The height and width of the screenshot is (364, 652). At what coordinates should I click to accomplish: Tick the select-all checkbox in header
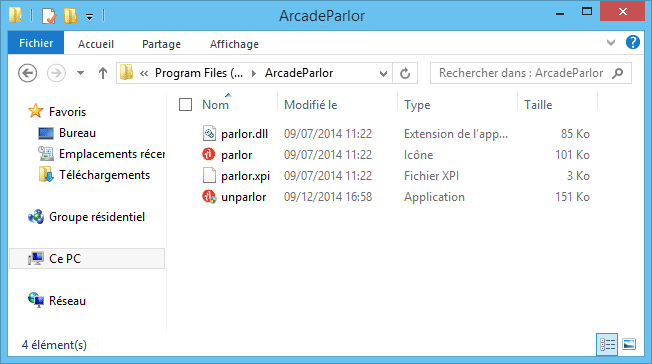tap(185, 104)
